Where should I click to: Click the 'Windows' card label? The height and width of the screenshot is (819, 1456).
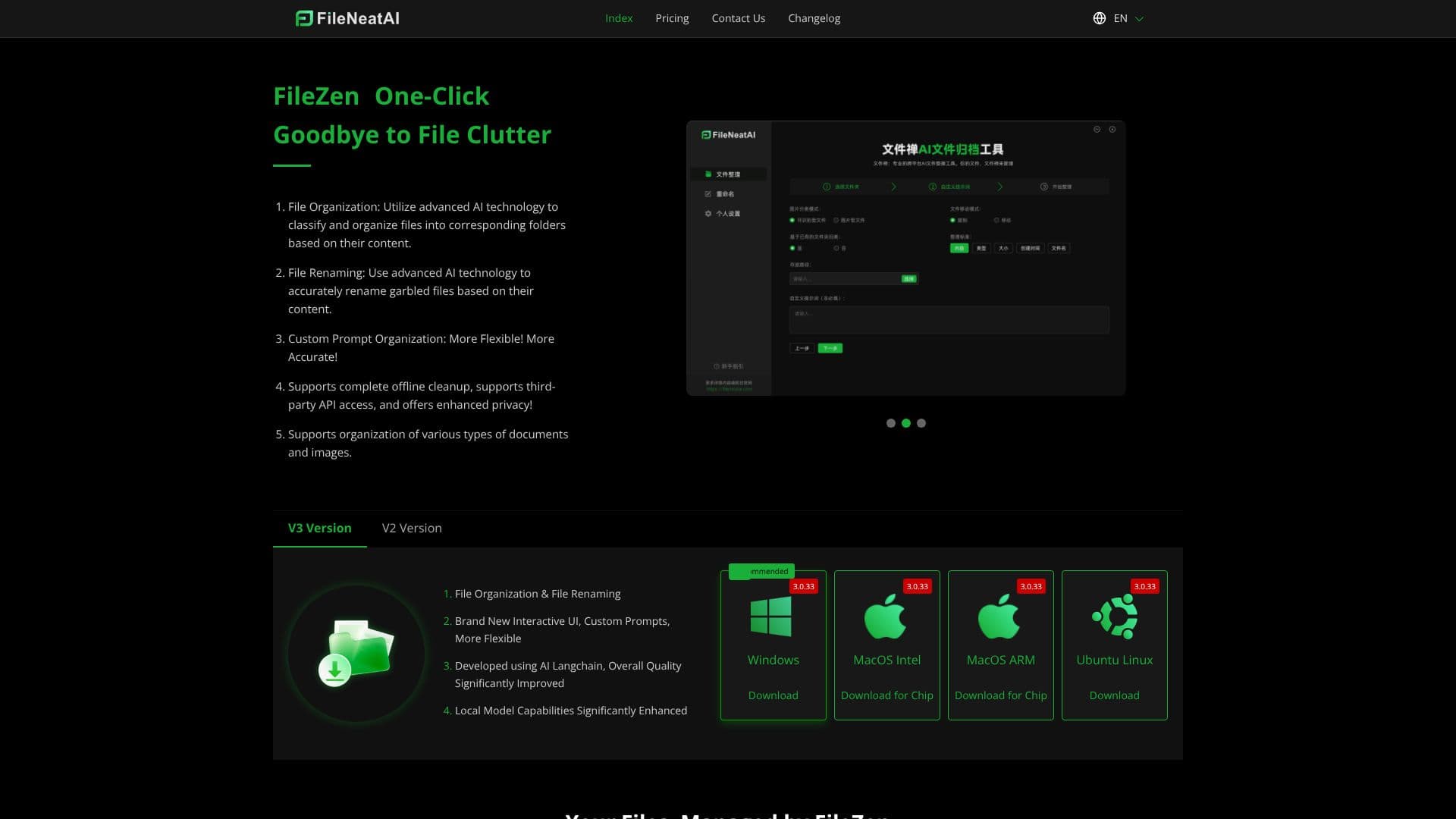[x=773, y=660]
